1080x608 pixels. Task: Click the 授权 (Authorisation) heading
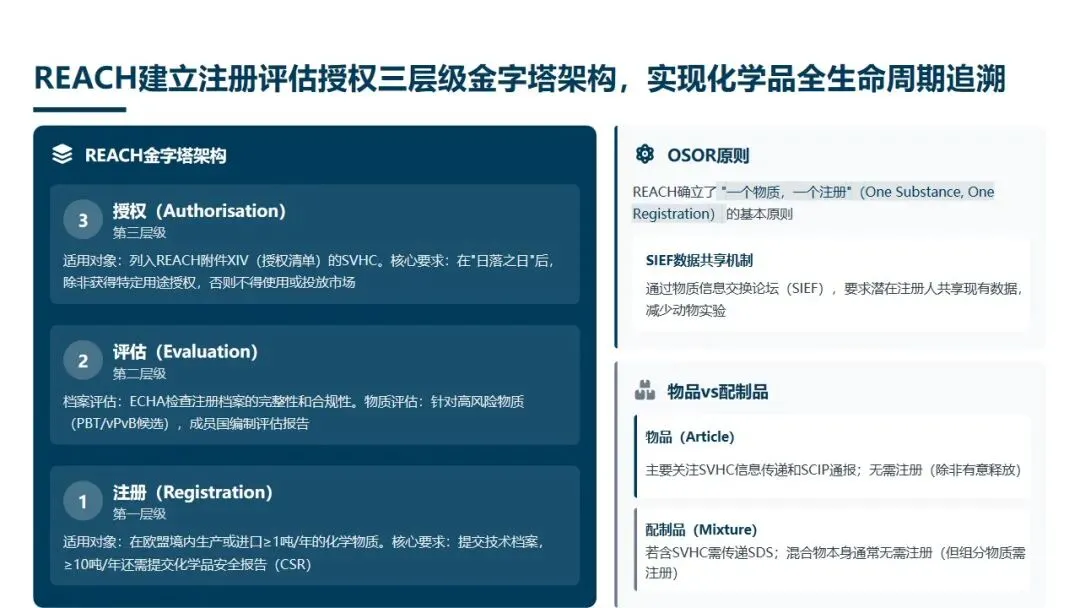[x=199, y=211]
